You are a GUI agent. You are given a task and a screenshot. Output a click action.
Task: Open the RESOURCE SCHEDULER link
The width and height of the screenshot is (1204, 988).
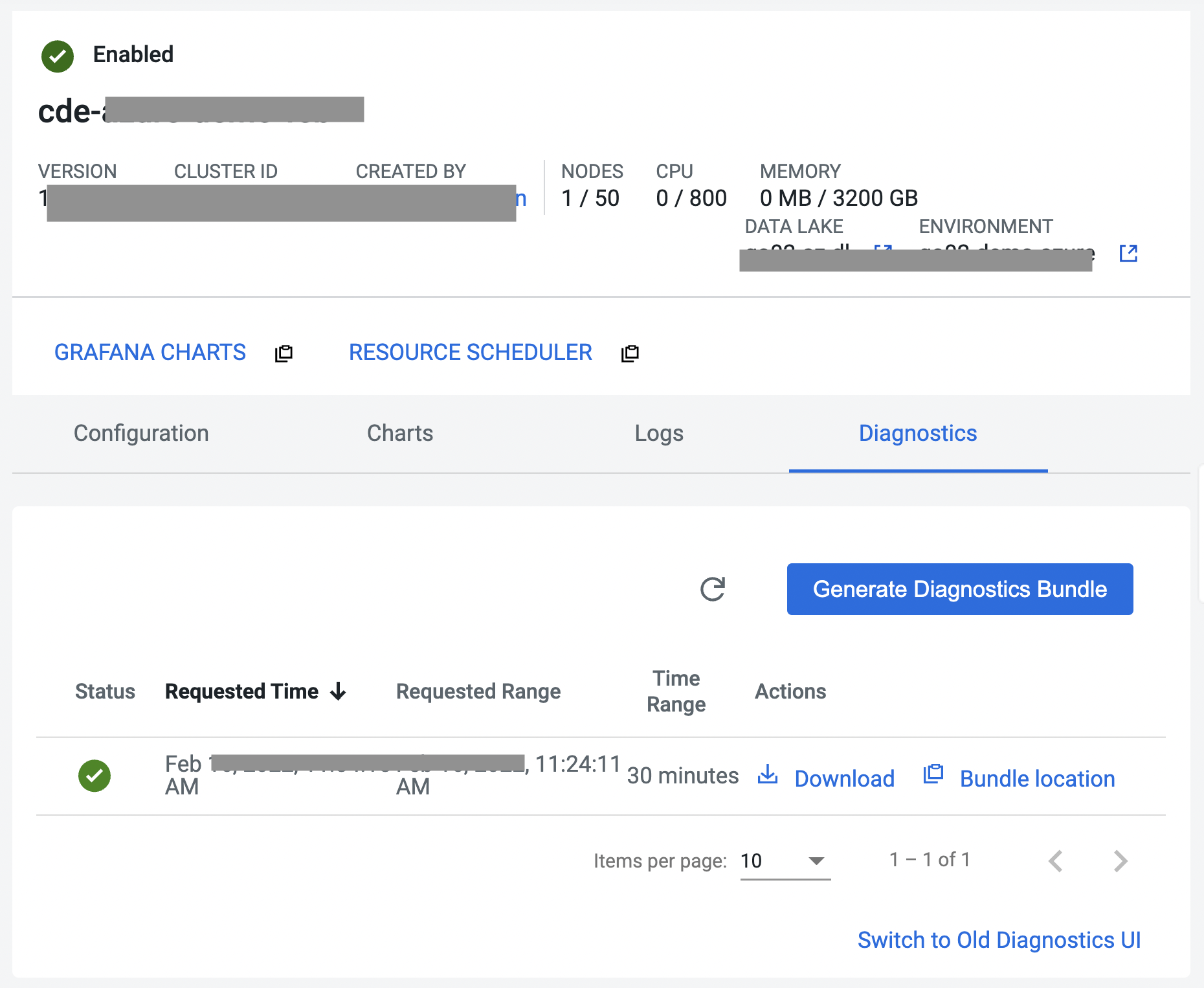pyautogui.click(x=471, y=352)
